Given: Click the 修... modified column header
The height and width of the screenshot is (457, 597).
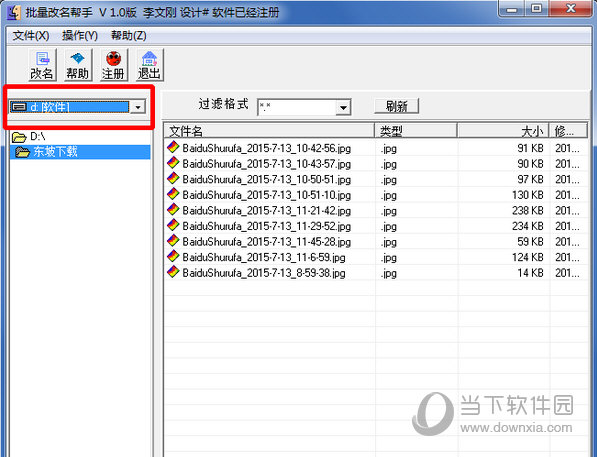Looking at the screenshot, I should point(568,131).
